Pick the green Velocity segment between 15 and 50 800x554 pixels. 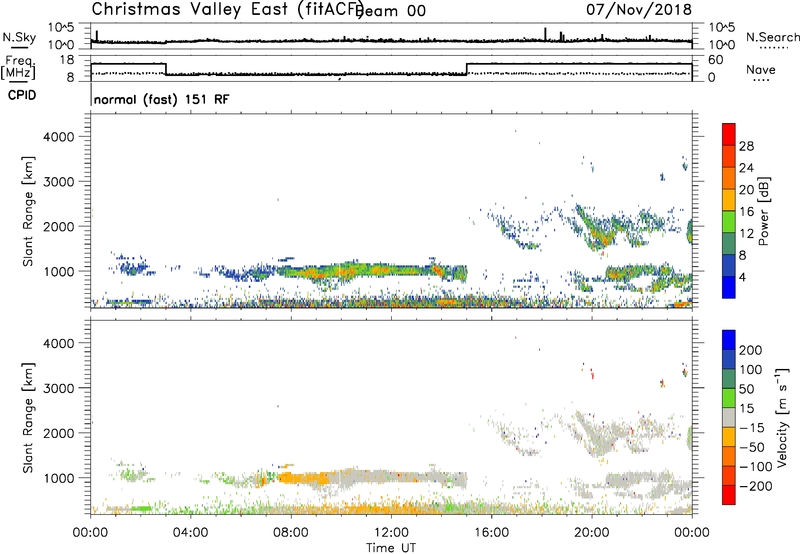(x=729, y=398)
